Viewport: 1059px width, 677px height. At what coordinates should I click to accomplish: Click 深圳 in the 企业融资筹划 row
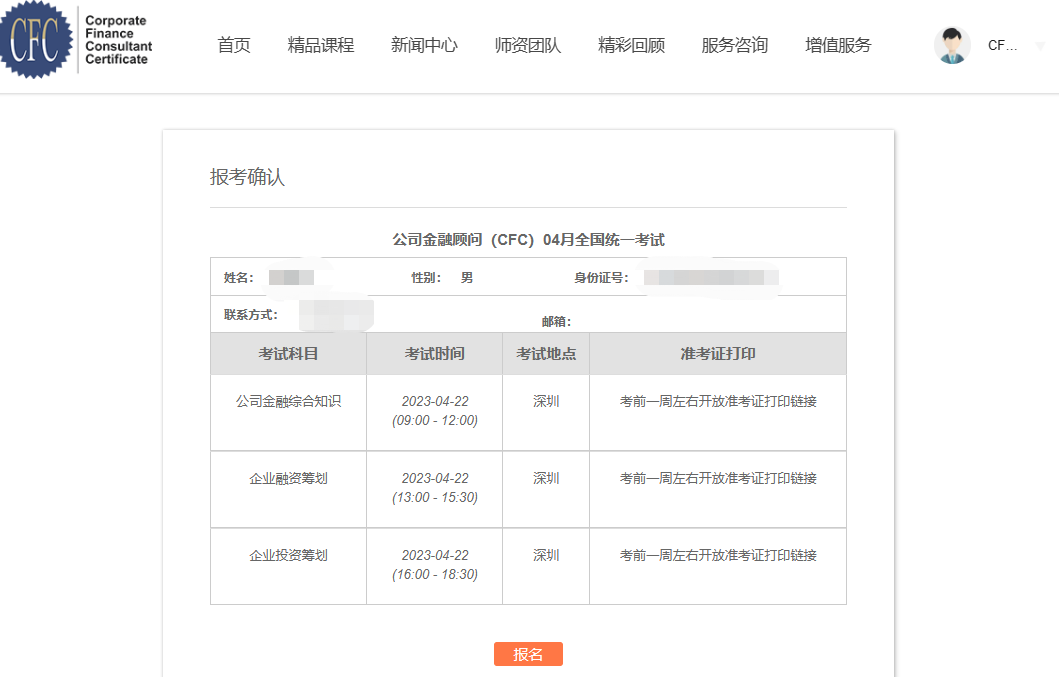click(546, 478)
